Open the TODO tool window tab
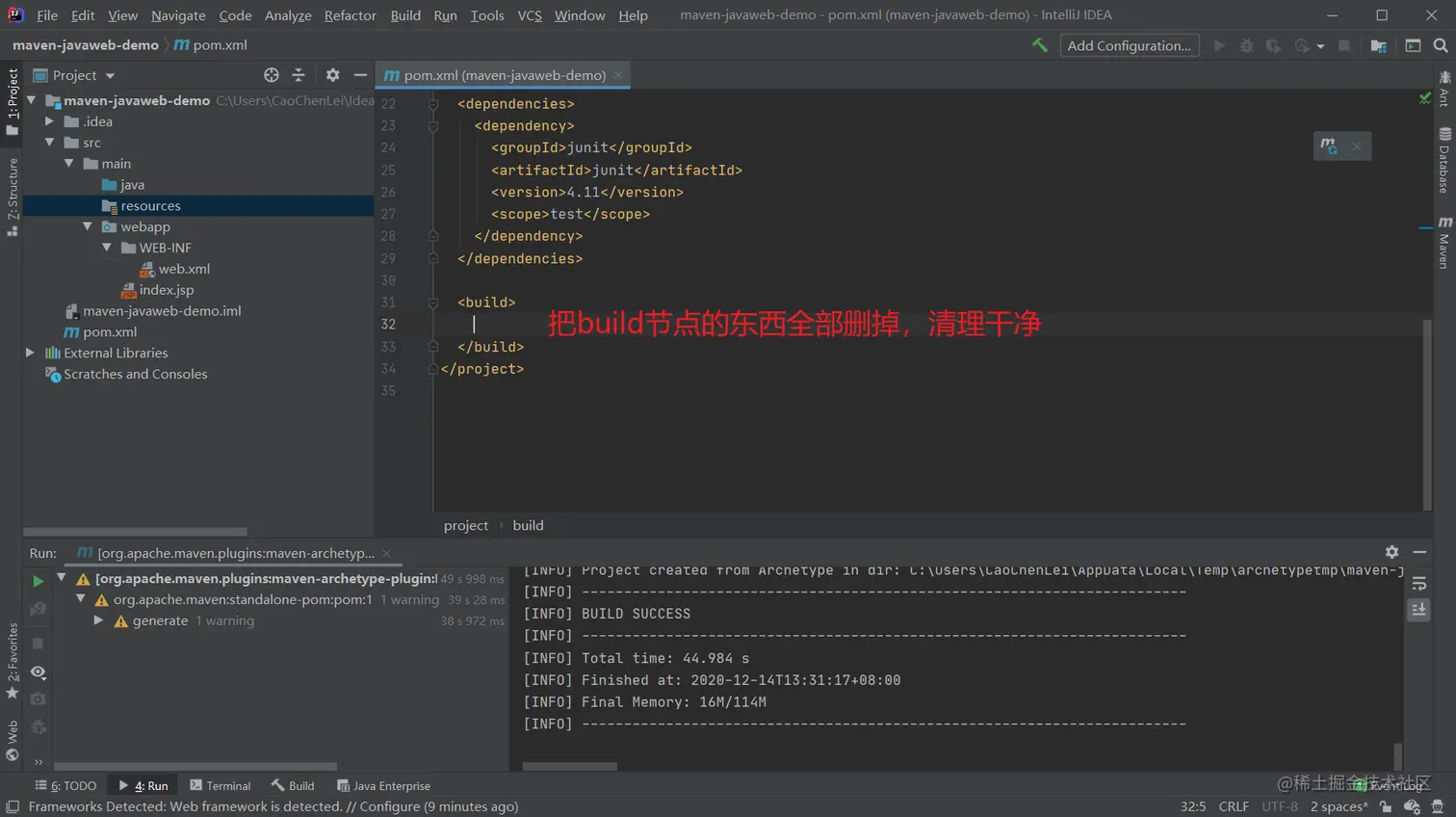Viewport: 1456px width, 817px height. pos(65,786)
